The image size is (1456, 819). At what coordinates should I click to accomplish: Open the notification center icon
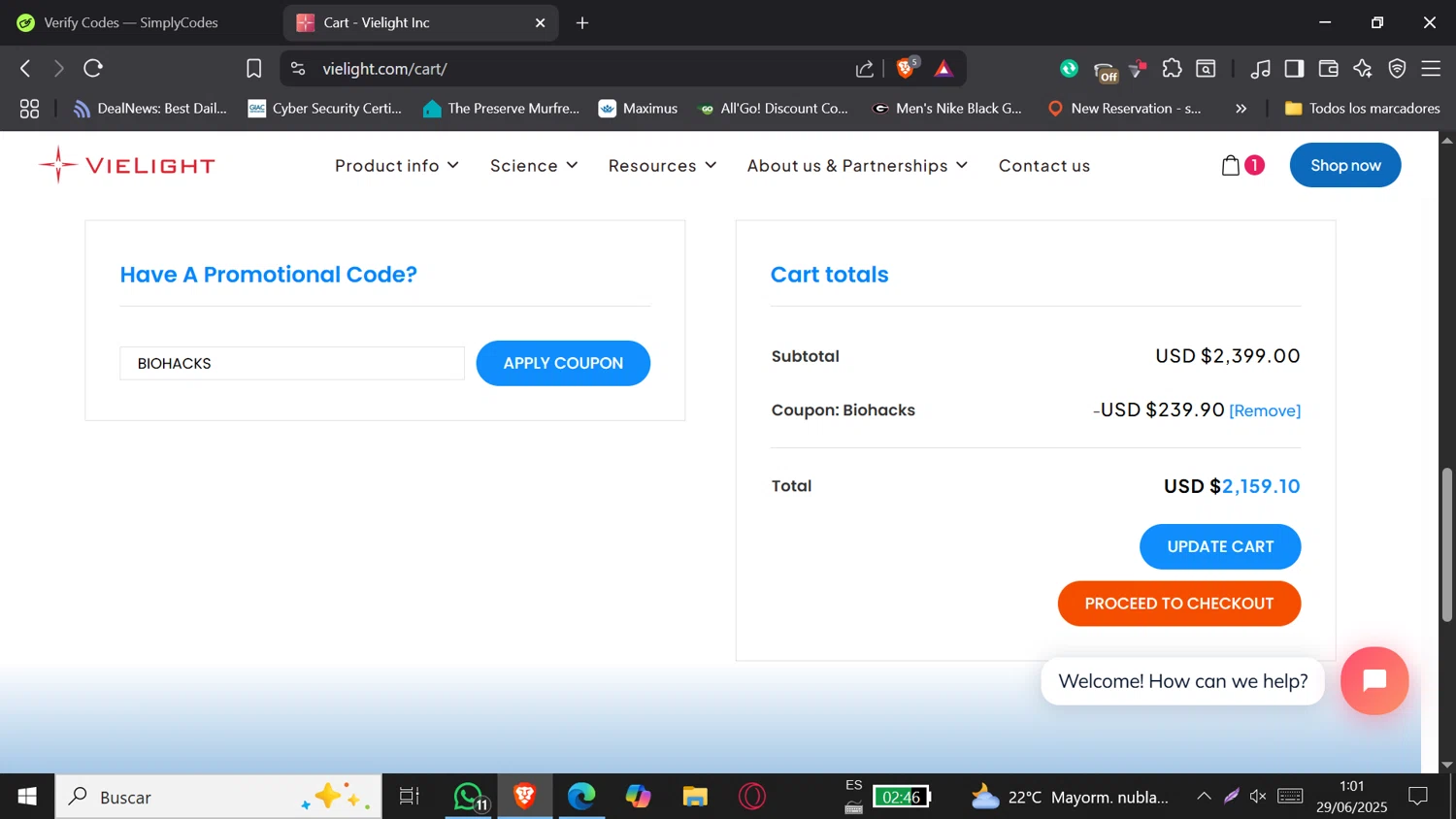pos(1418,797)
